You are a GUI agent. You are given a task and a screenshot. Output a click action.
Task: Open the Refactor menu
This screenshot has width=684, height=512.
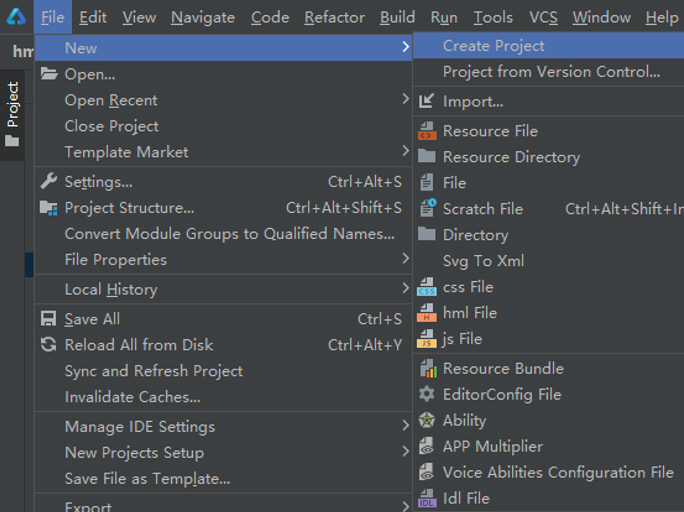(334, 17)
